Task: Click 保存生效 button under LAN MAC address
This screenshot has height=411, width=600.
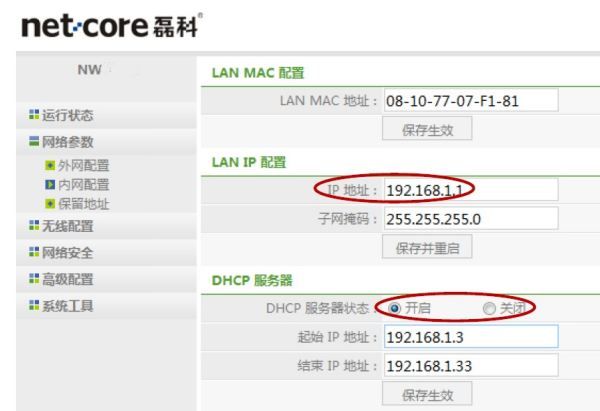Action: click(x=427, y=129)
